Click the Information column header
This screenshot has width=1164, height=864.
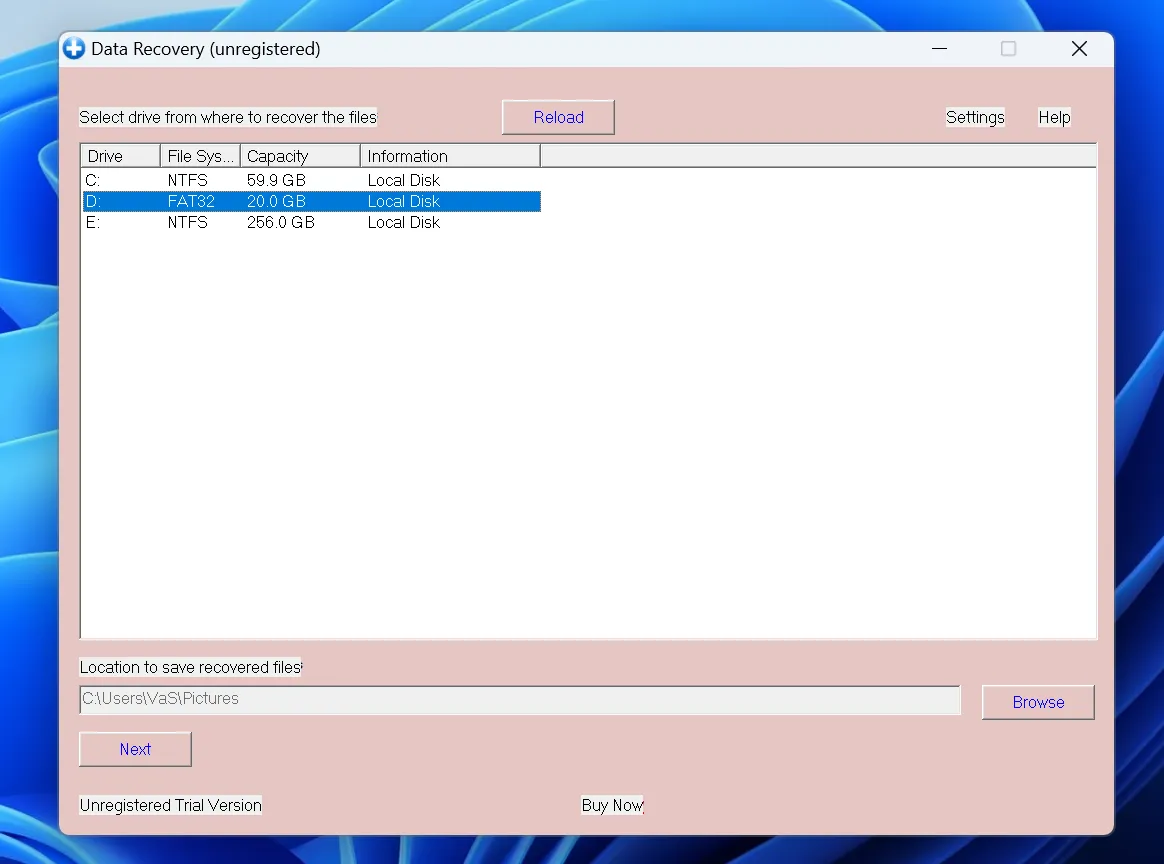(x=451, y=157)
